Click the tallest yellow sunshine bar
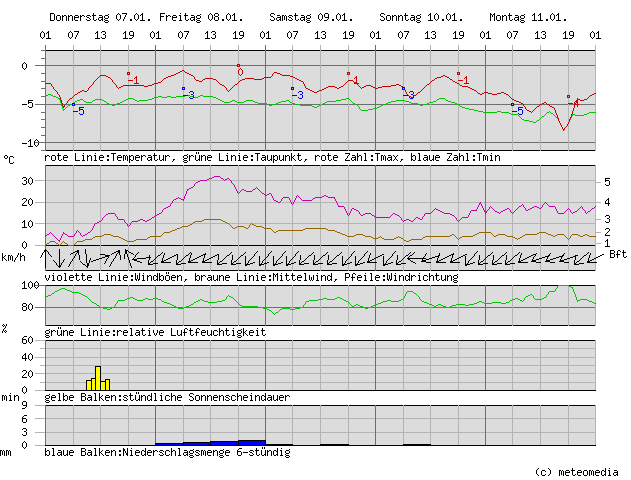 pos(98,377)
